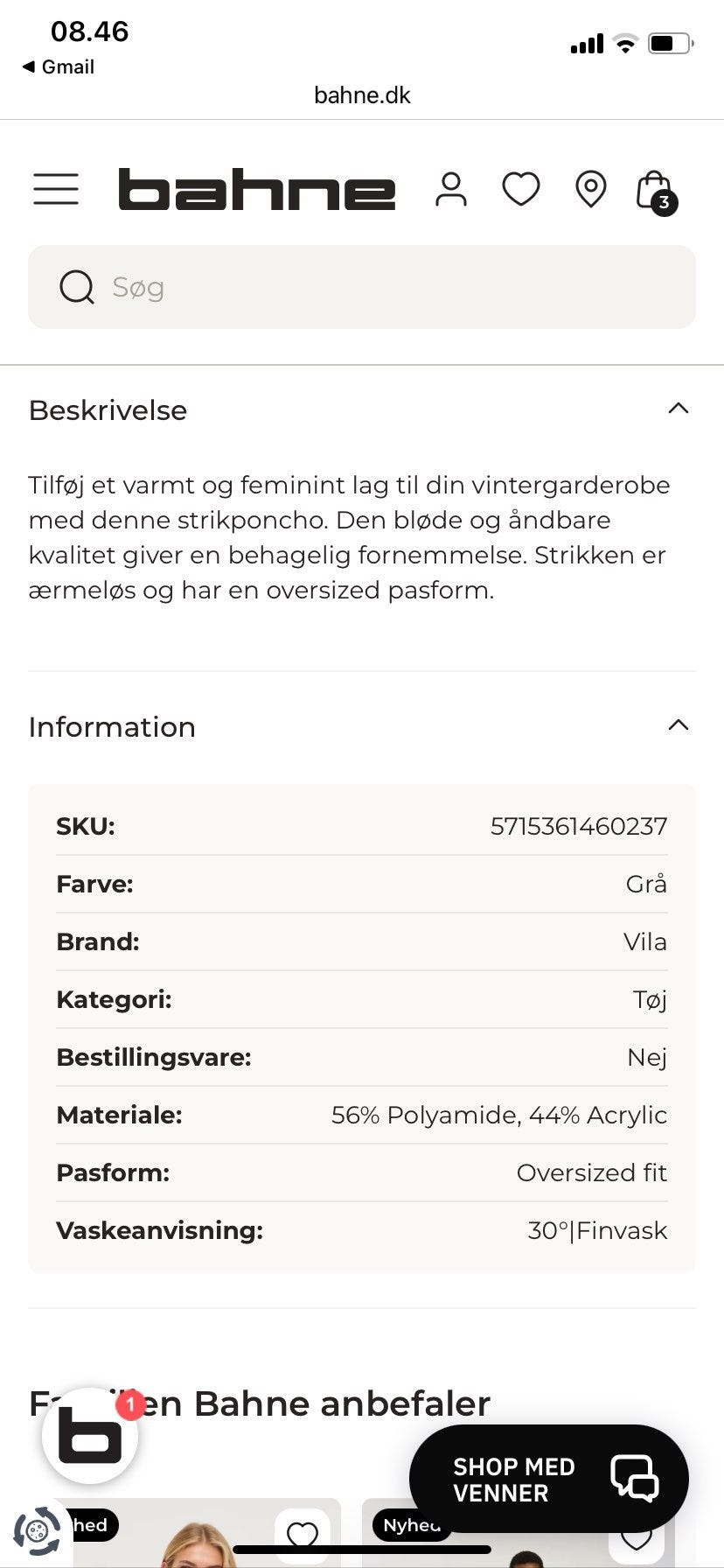This screenshot has height=1568, width=724.
Task: Tap the bahne.dk address bar
Action: 362,94
